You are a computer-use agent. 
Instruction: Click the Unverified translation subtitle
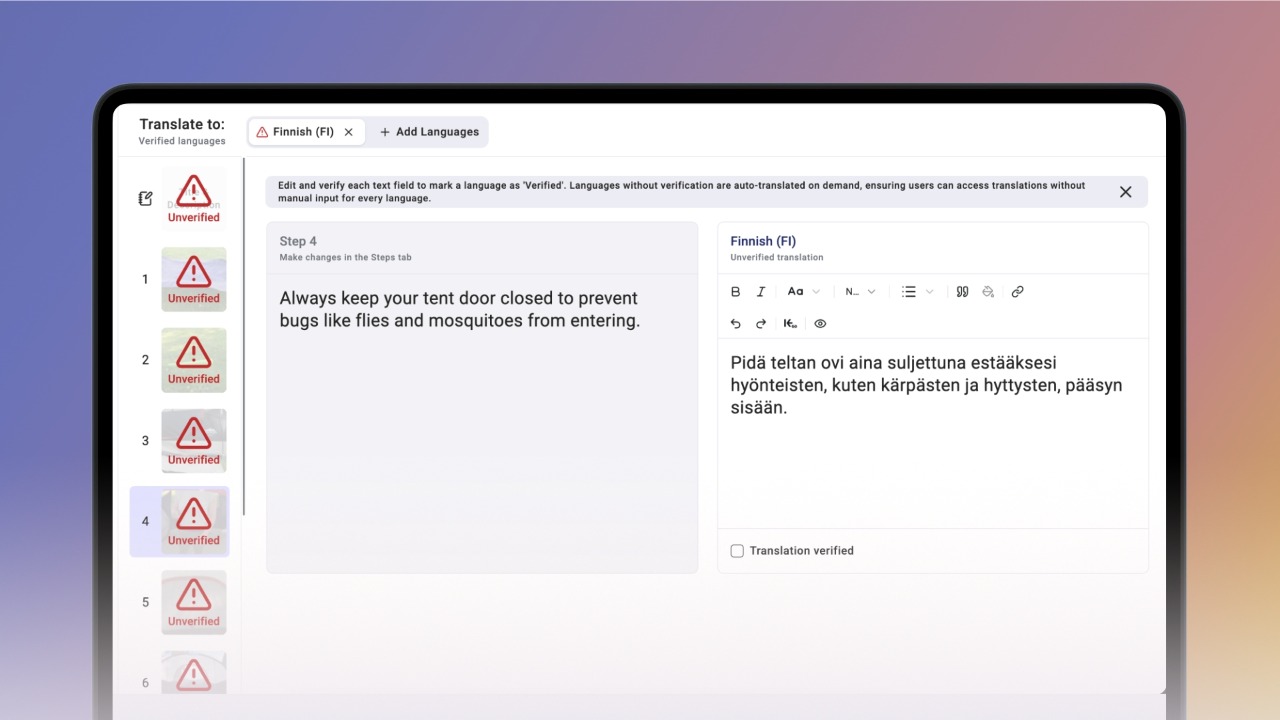tap(777, 258)
